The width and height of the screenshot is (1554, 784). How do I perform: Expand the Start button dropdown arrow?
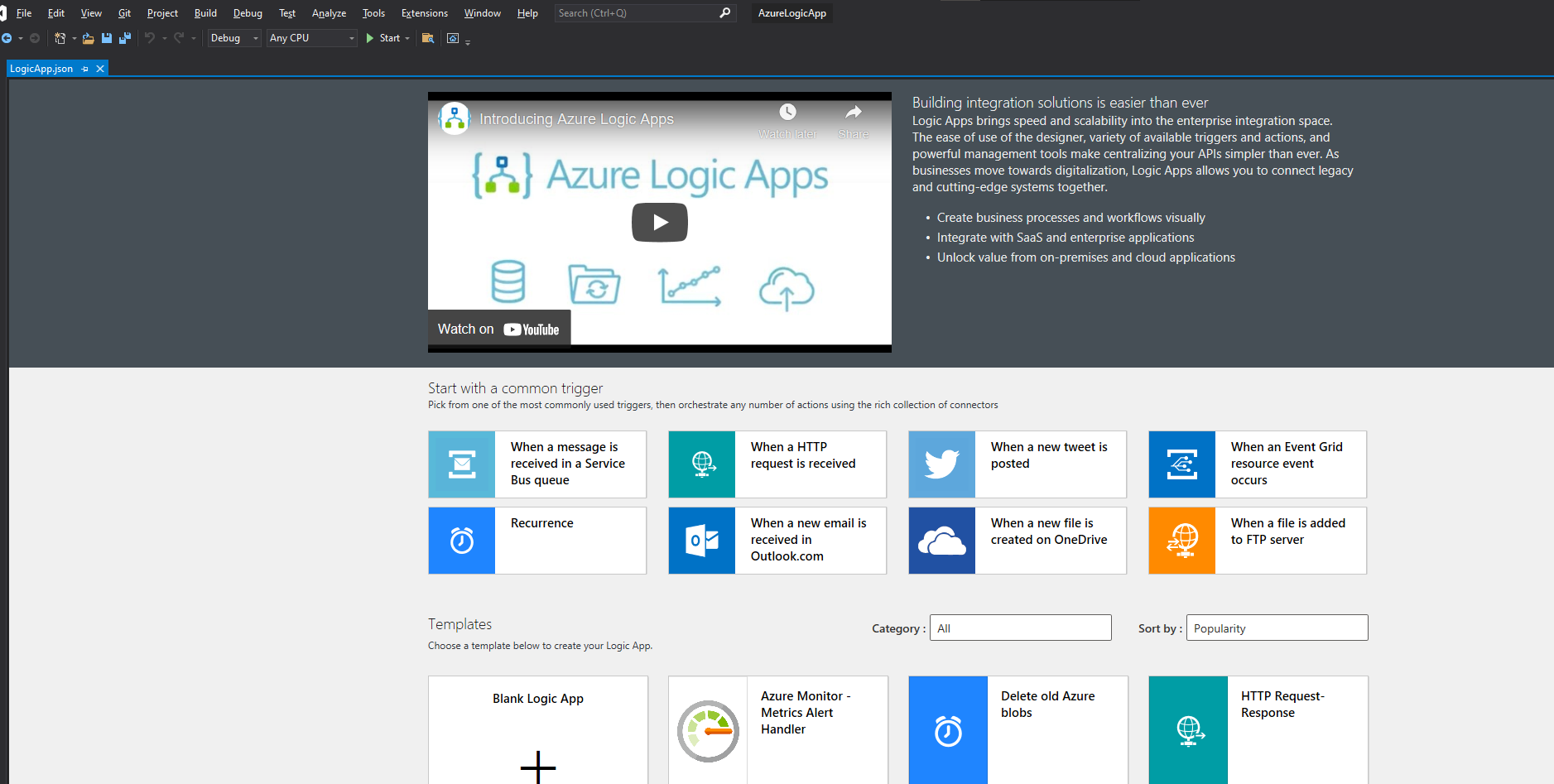click(x=407, y=38)
